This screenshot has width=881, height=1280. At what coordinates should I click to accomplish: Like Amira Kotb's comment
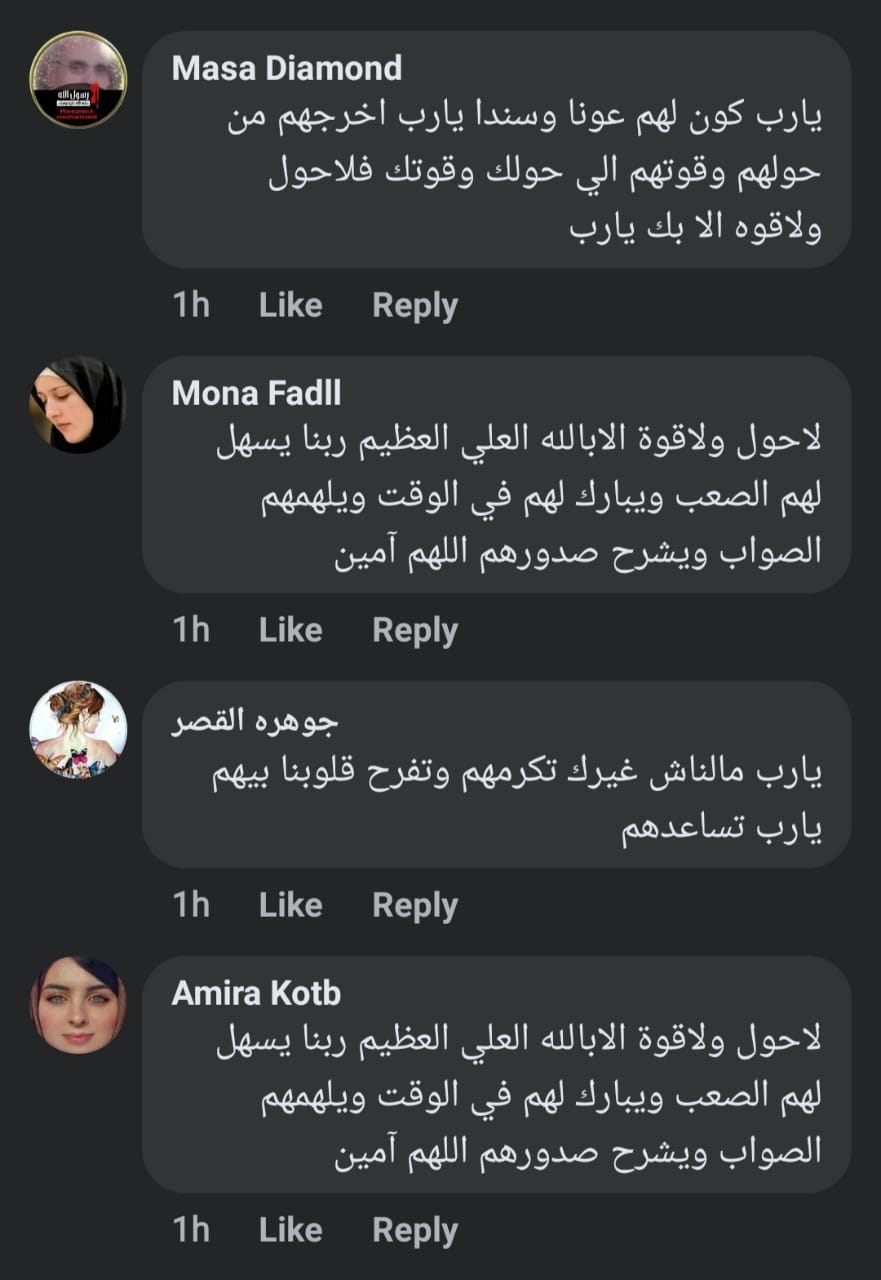[x=290, y=1230]
